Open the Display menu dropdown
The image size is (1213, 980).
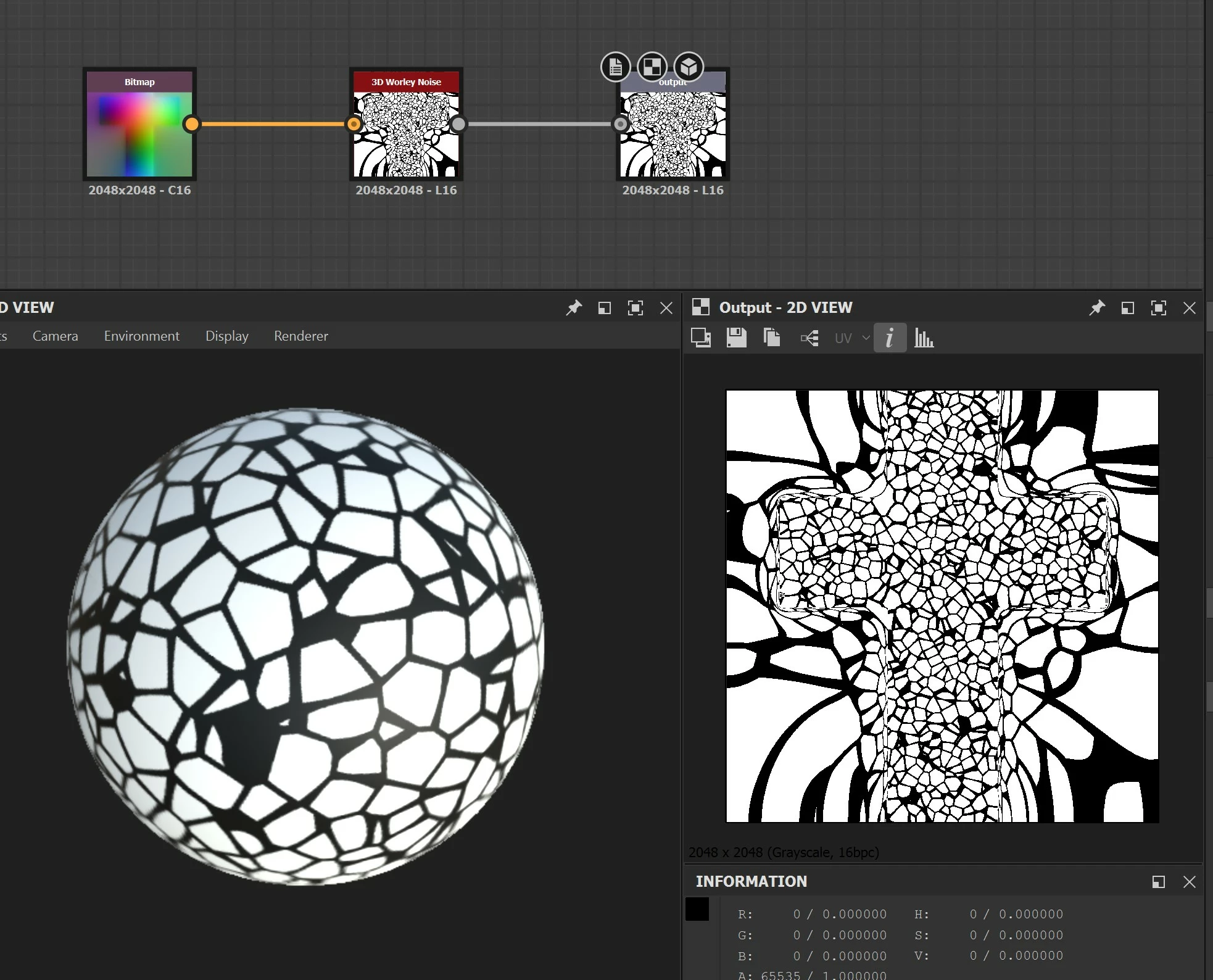[x=226, y=336]
